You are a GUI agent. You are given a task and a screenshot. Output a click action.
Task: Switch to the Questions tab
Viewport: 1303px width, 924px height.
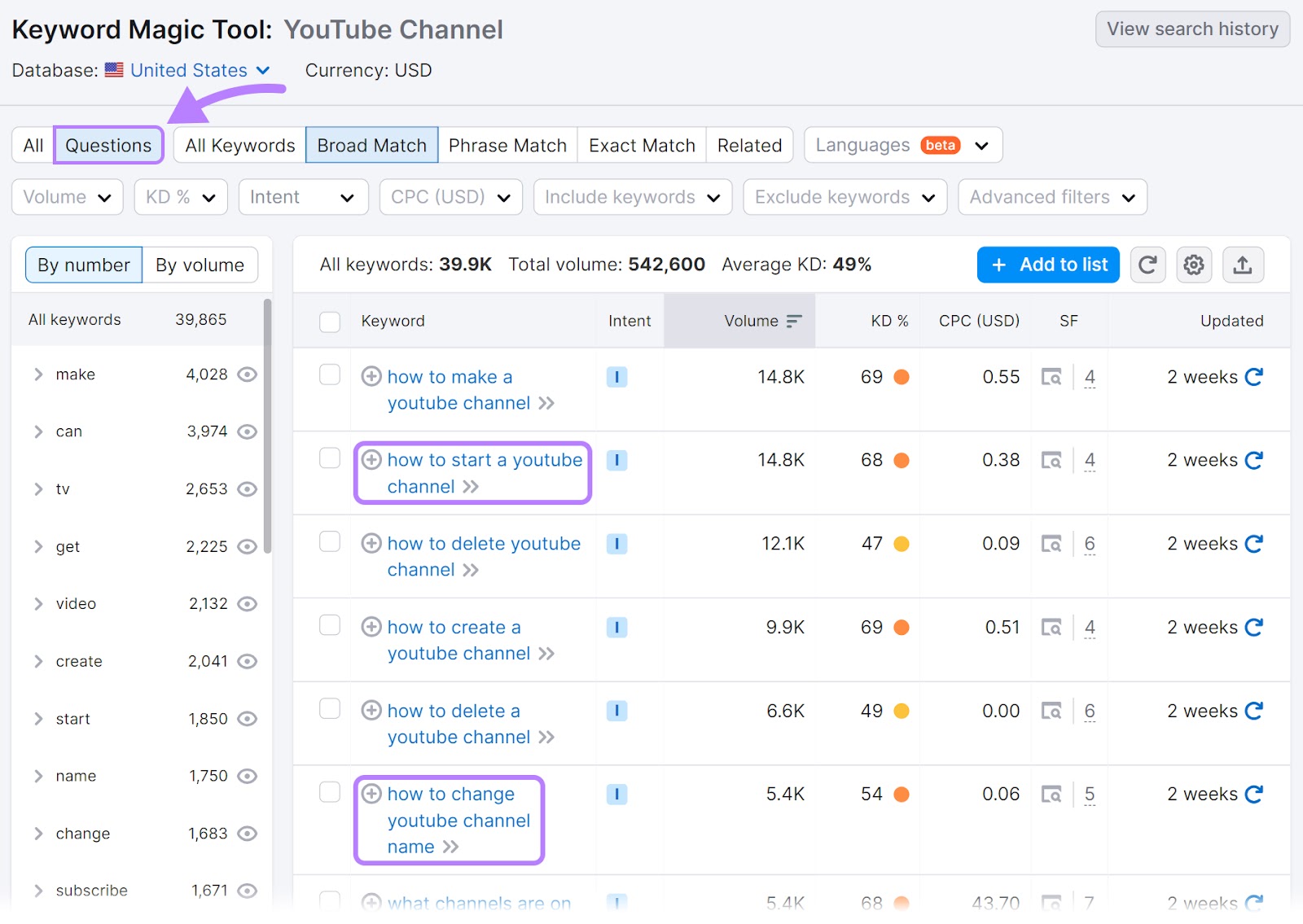108,145
